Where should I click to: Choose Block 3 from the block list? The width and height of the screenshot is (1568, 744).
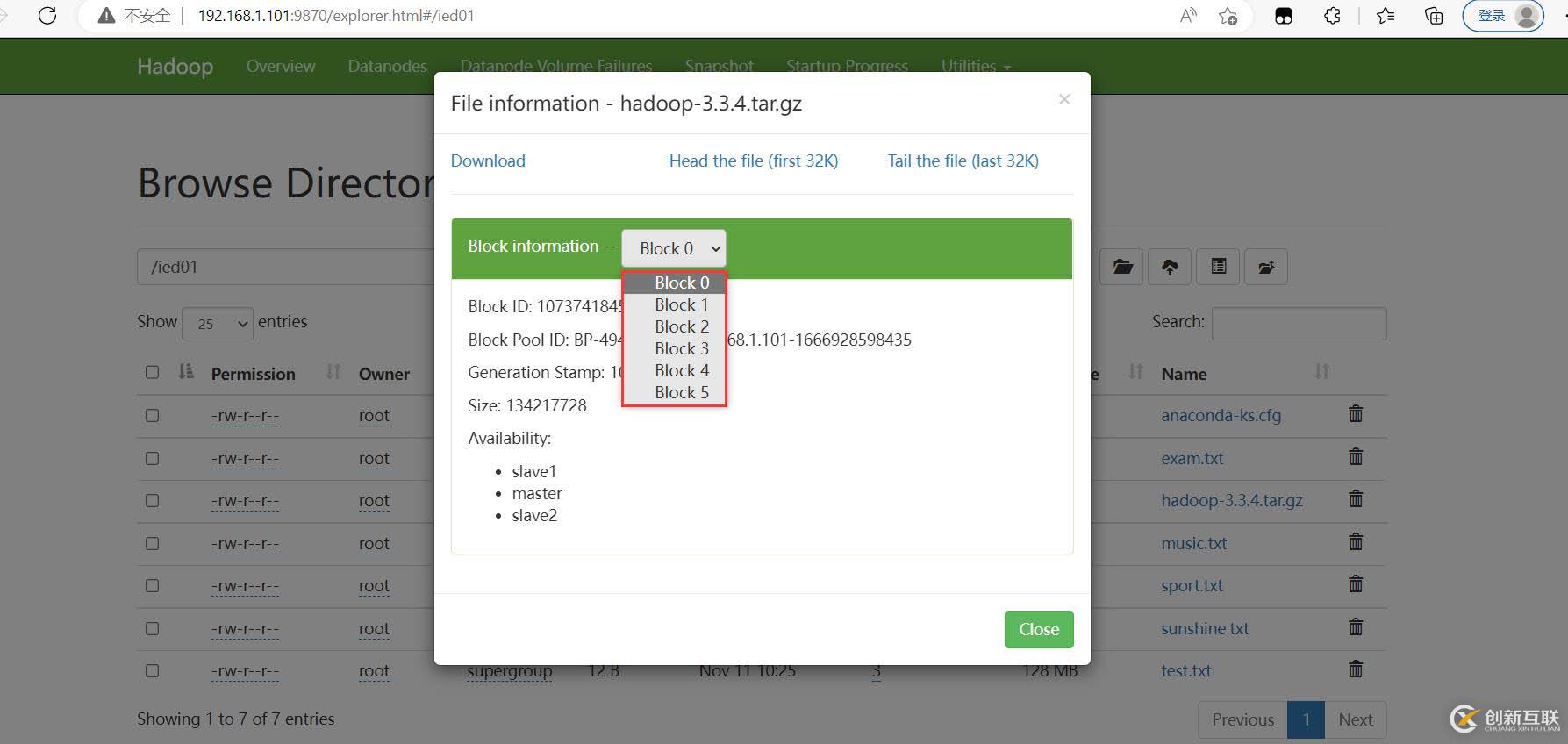click(x=675, y=348)
